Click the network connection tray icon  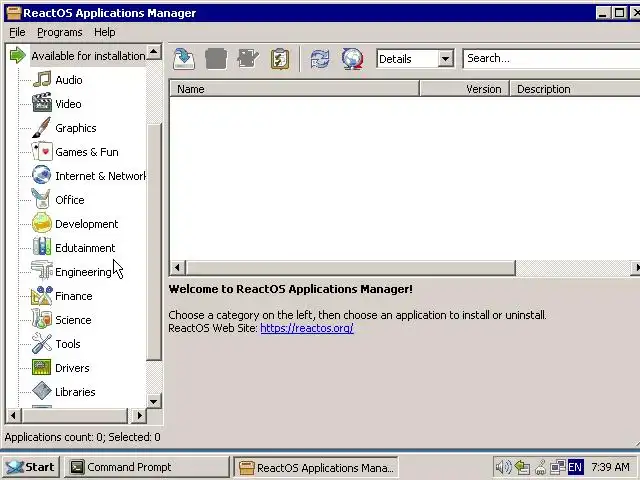(x=558, y=467)
